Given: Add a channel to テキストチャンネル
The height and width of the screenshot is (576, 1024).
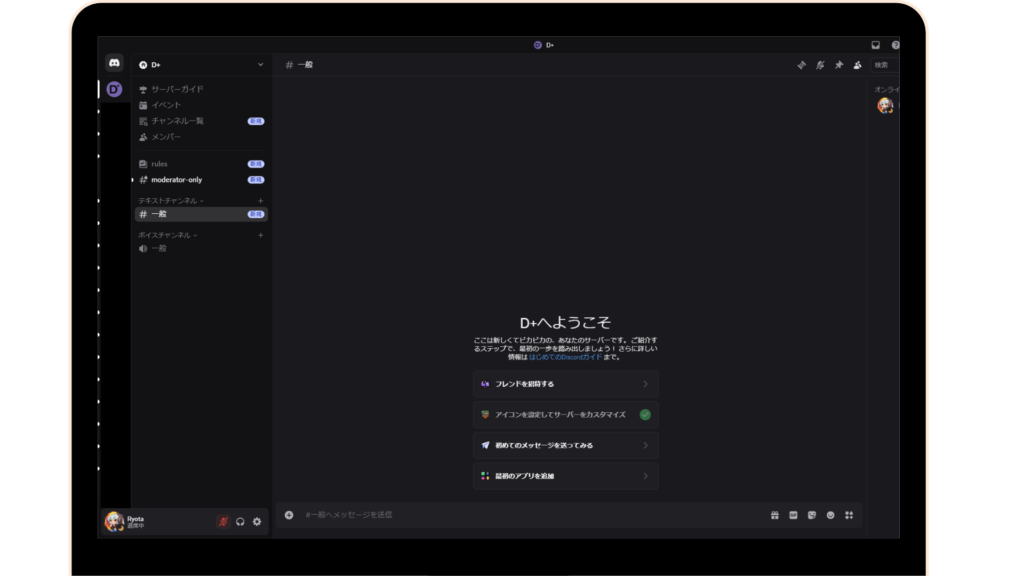Looking at the screenshot, I should click(x=261, y=200).
